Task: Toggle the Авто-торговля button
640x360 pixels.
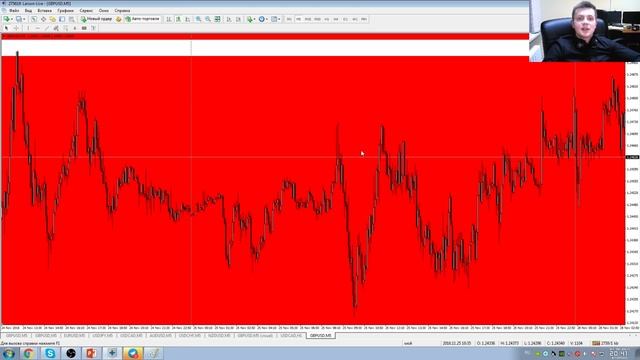Action: point(142,19)
